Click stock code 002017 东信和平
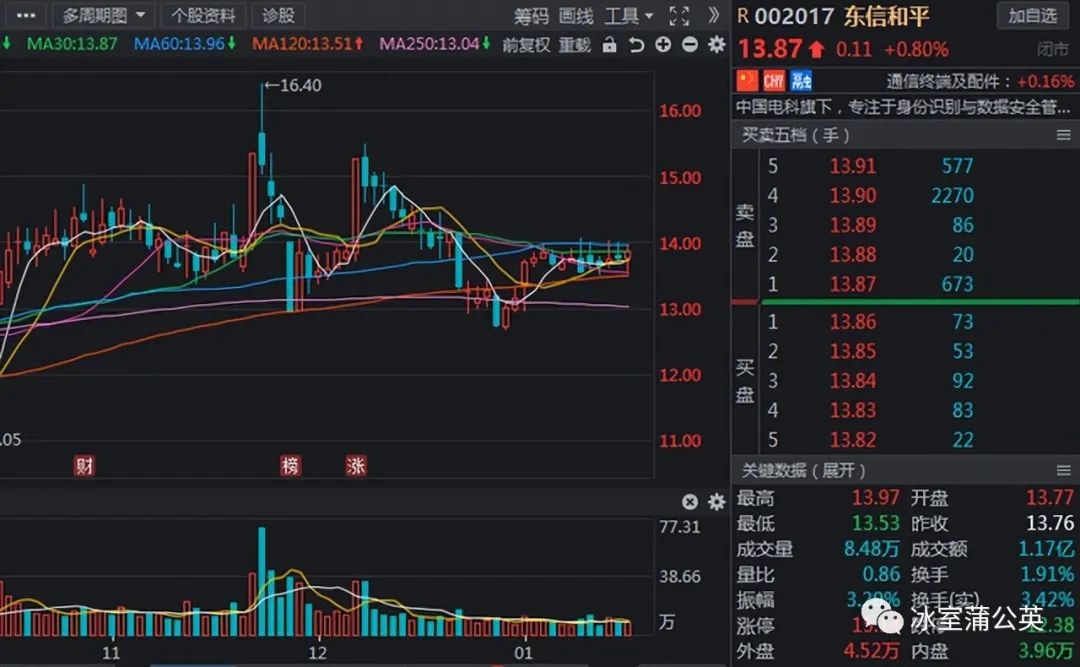This screenshot has width=1080, height=667. click(842, 16)
